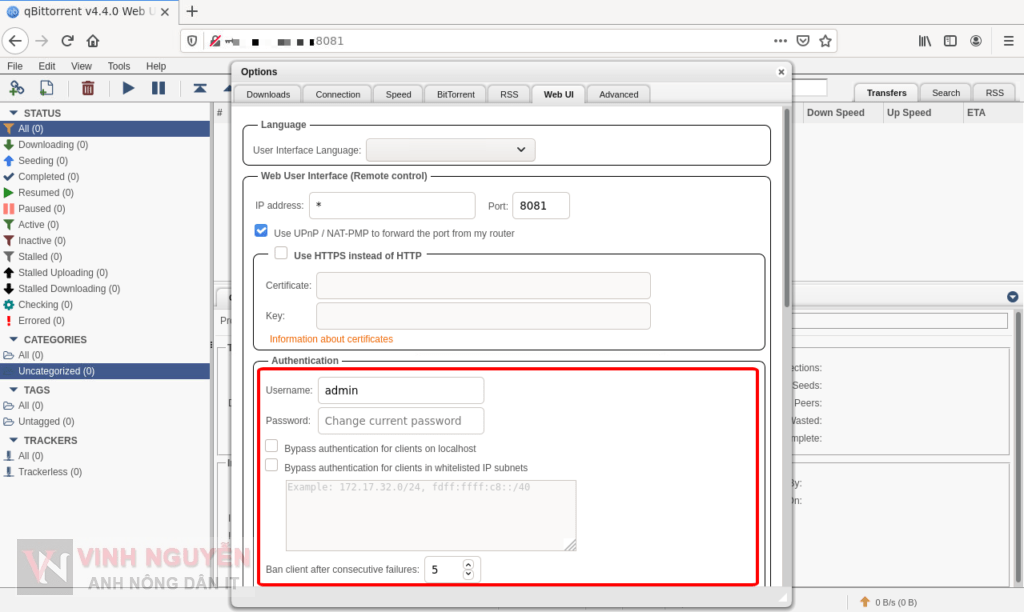
Task: Uncheck Use UPnP / NAT-PMP port forwarding
Action: pos(261,230)
